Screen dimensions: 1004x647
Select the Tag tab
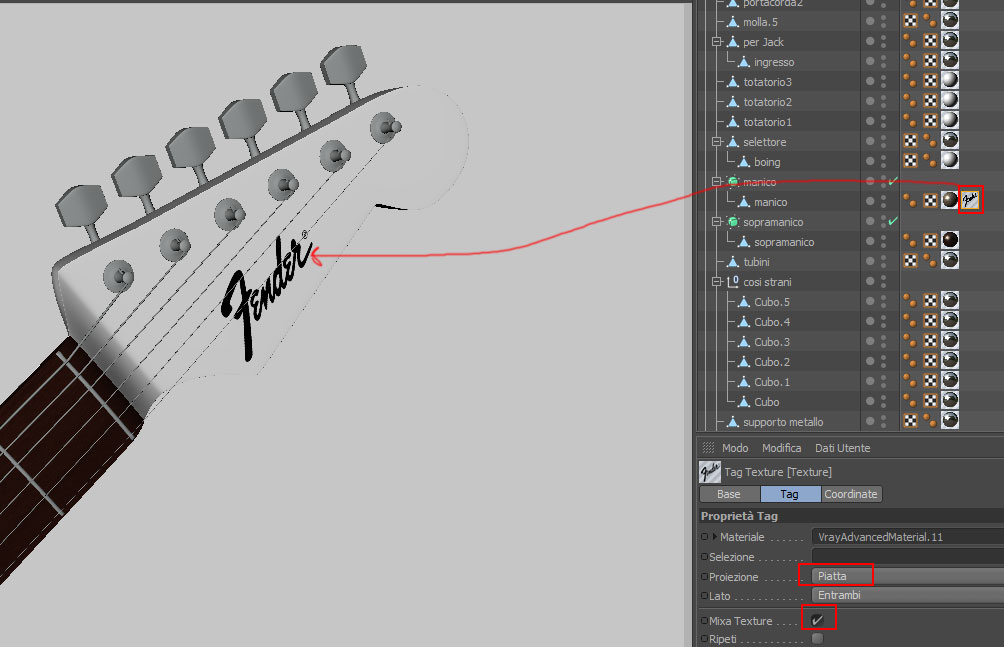click(790, 494)
